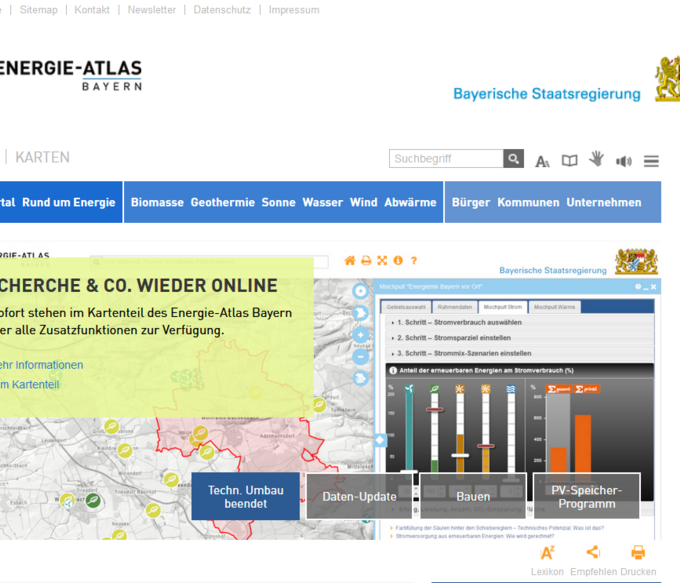Expand 2. Schritt – Stromsparziel einstellen
Image resolution: width=680 pixels, height=583 pixels.
coord(520,337)
